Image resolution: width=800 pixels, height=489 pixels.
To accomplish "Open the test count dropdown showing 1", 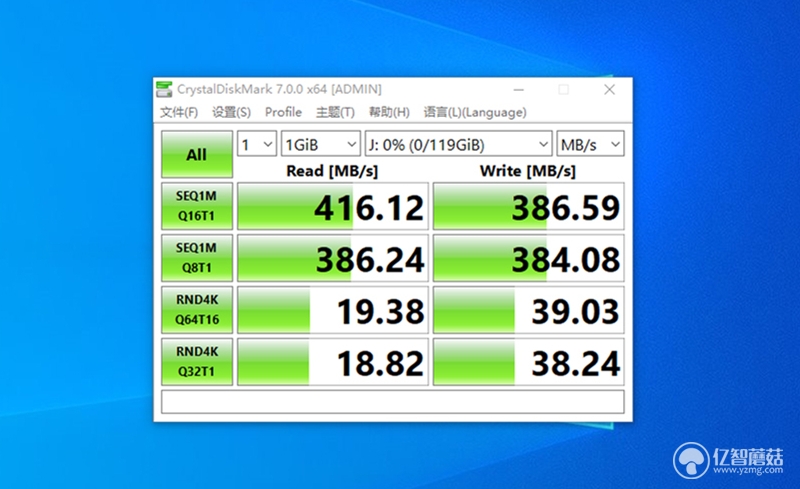I will tap(257, 144).
